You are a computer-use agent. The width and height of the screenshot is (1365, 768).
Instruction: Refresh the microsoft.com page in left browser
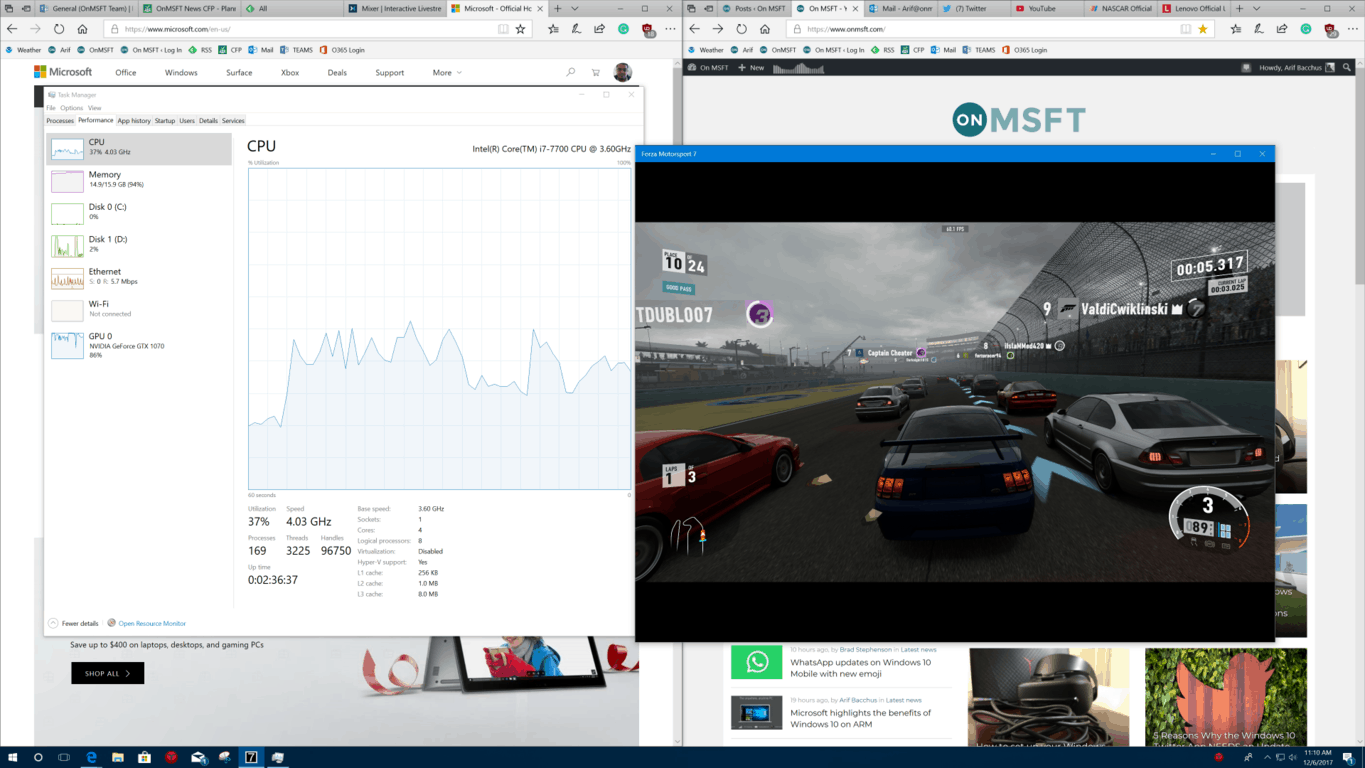tap(59, 29)
